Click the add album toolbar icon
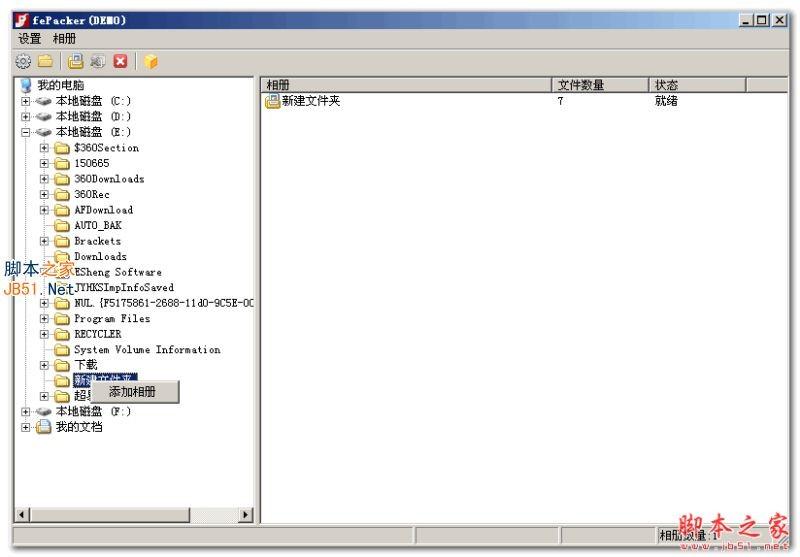Screen dimensions: 800x557 coord(76,61)
